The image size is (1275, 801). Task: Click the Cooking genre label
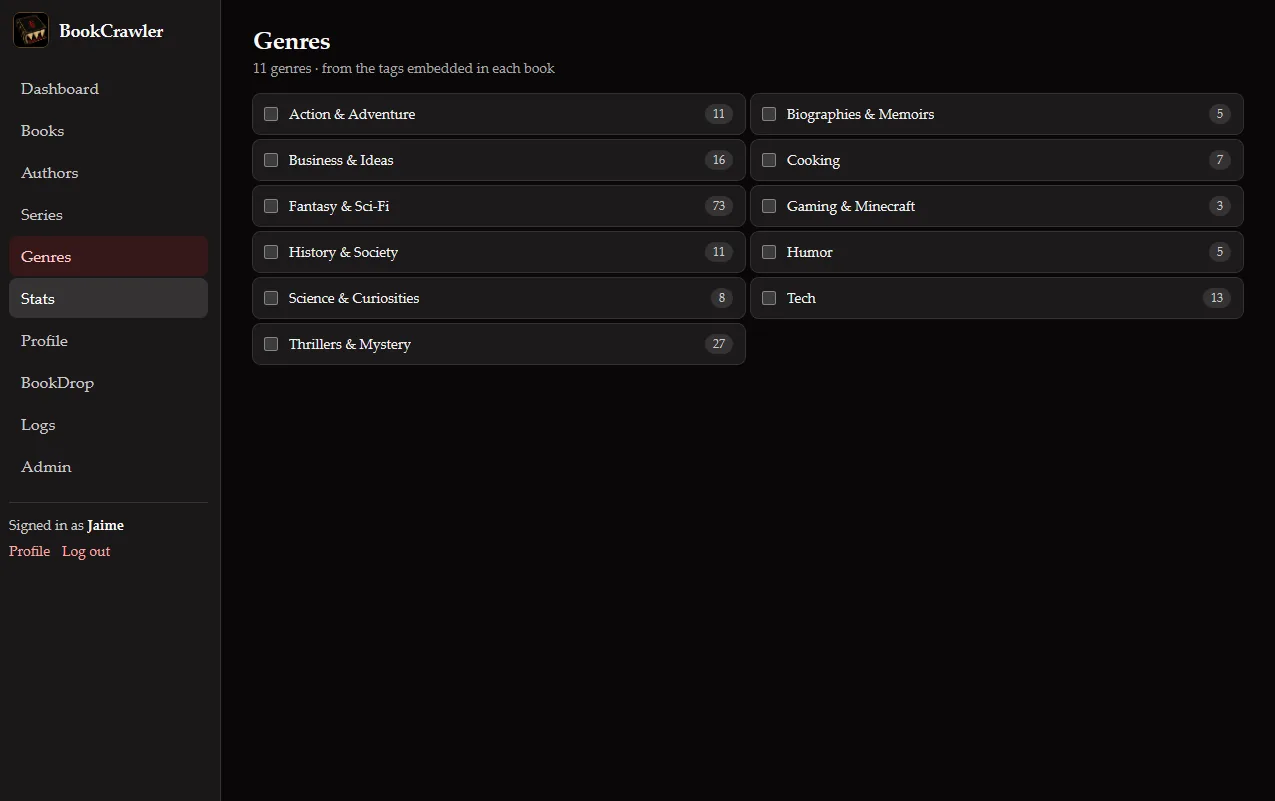813,160
